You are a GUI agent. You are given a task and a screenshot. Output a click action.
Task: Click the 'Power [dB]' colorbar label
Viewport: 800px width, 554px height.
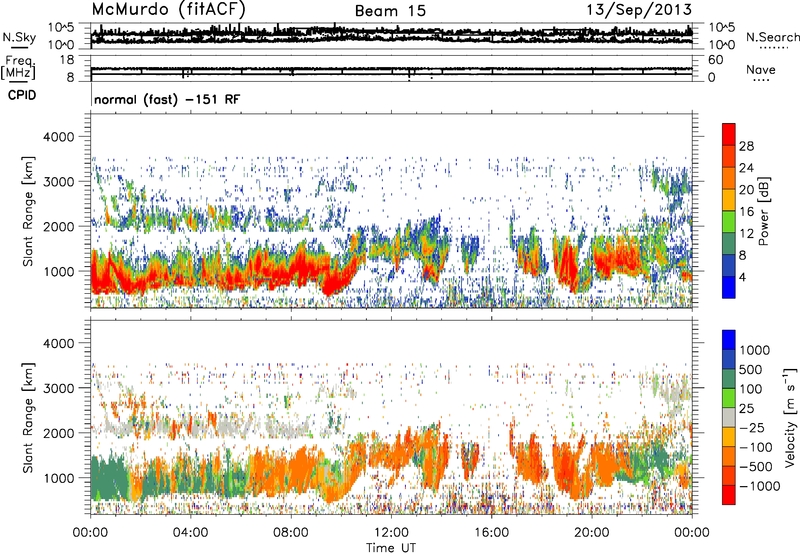(763, 211)
